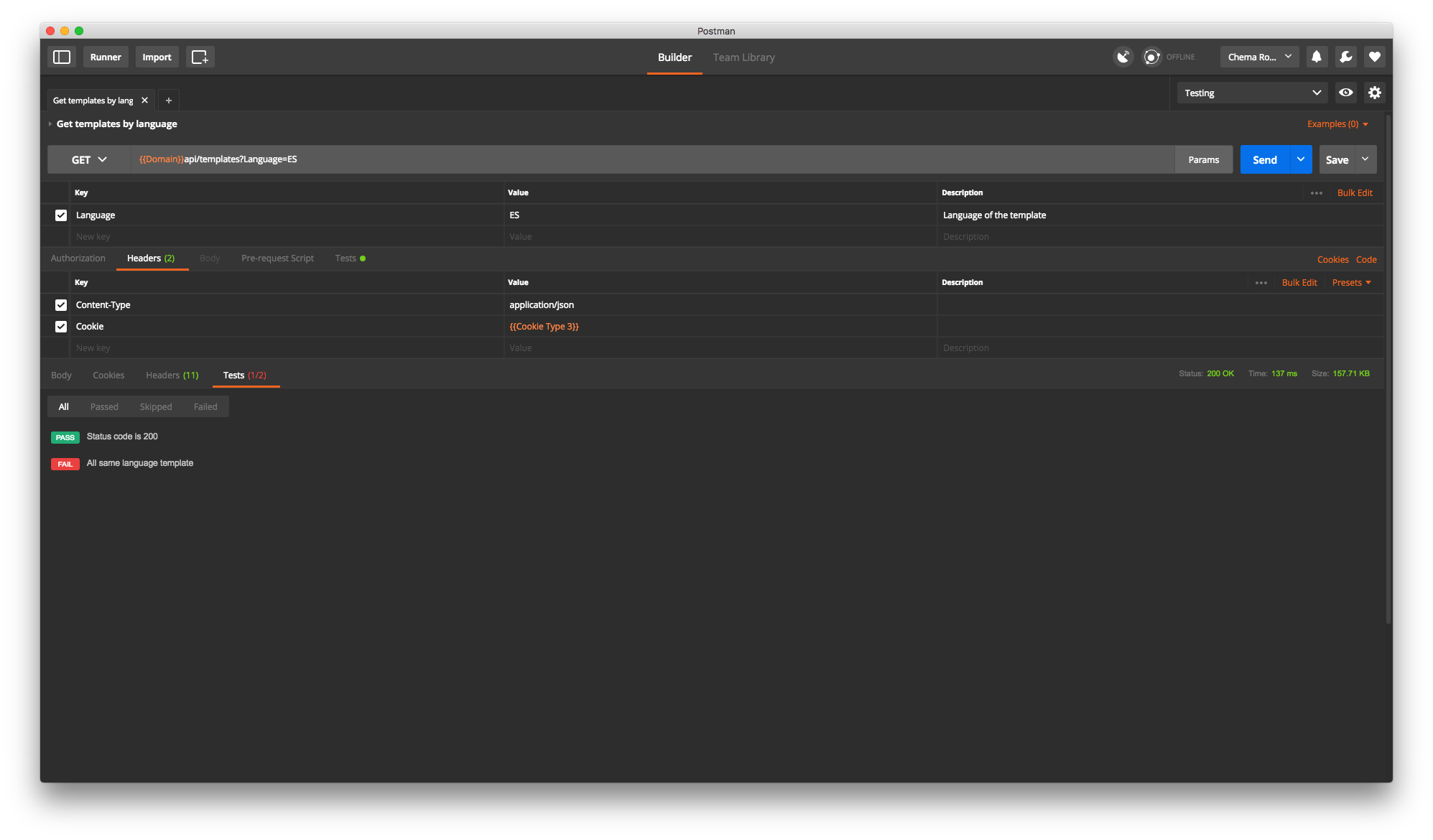Open the interceptor satellite icon
Screen dimensions: 1433x840
tap(1123, 57)
